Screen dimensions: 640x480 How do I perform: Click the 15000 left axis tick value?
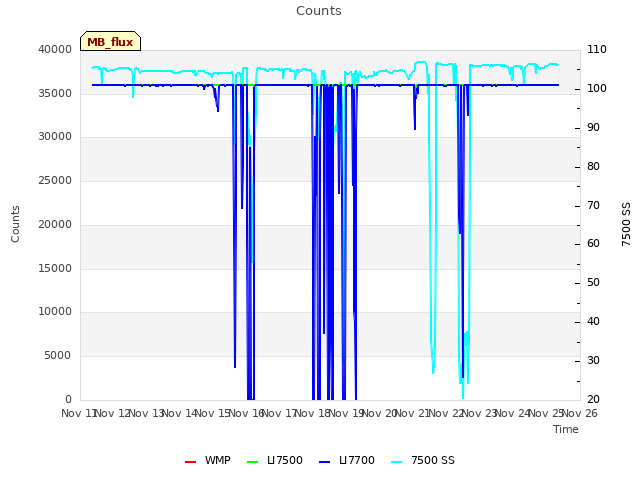tap(55, 269)
